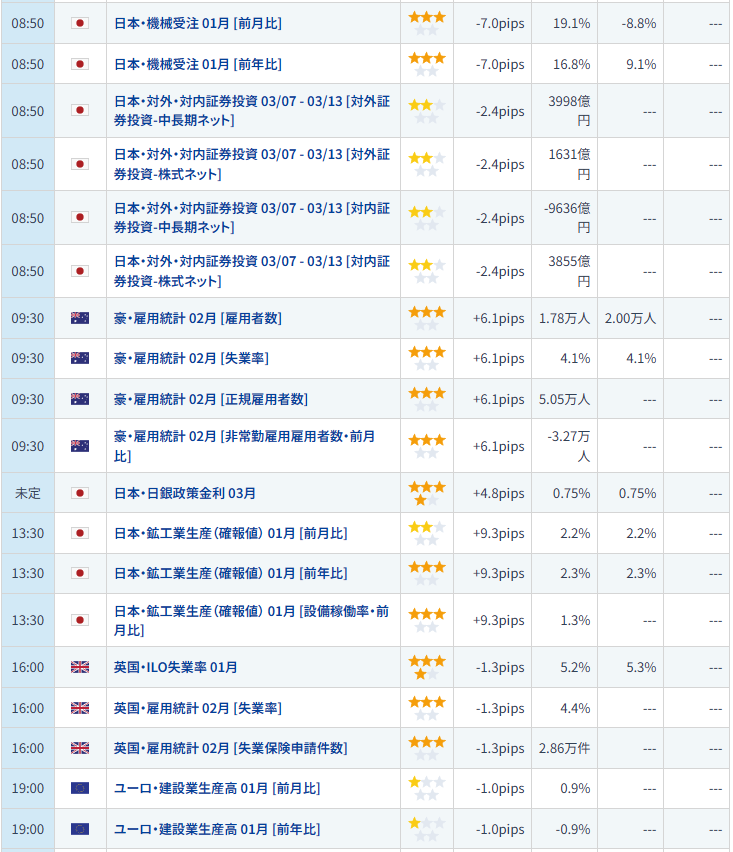Click the star rating for 豪・雇用統計 [雇用者数]

point(427,318)
